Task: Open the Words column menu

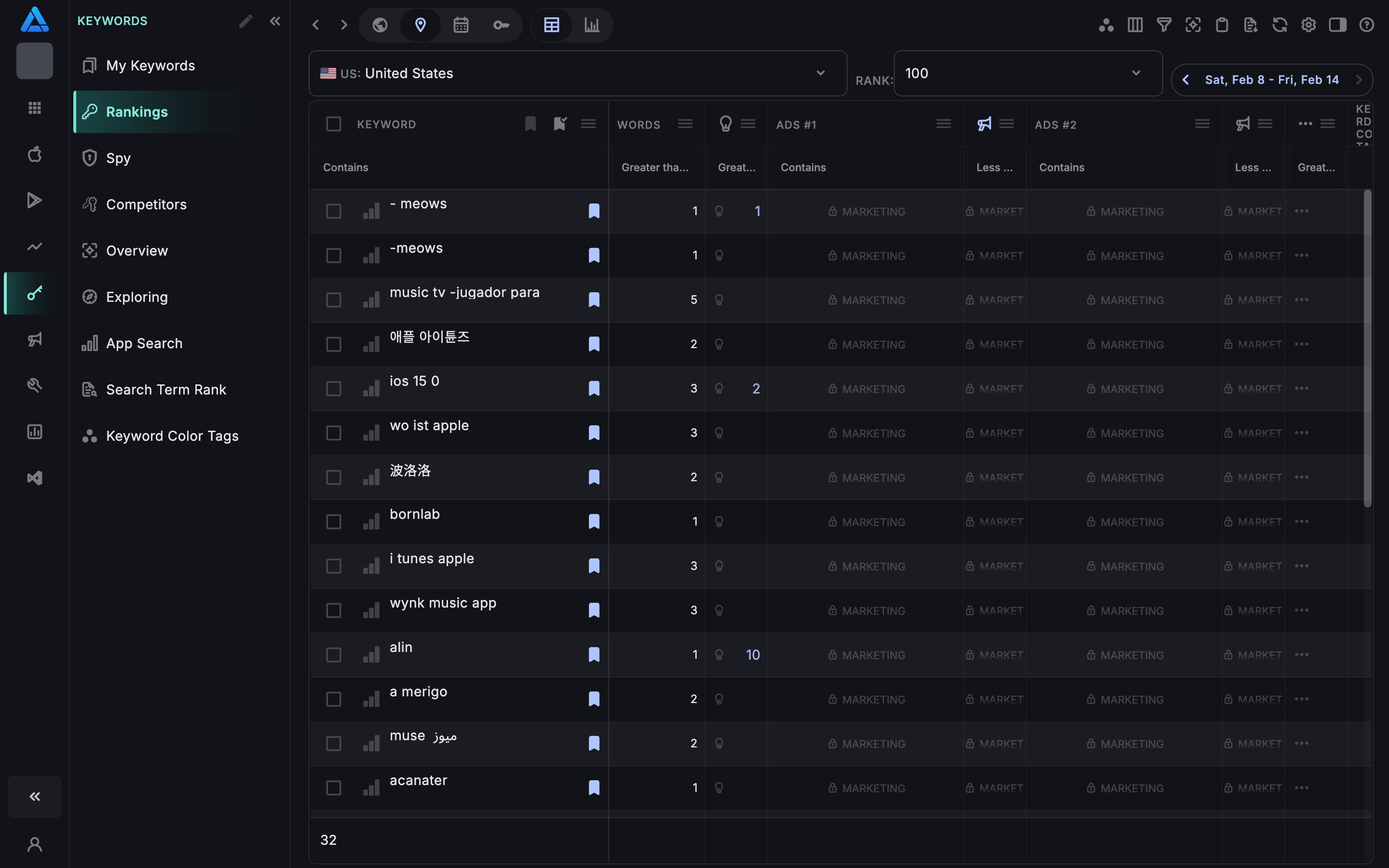Action: coord(685,124)
